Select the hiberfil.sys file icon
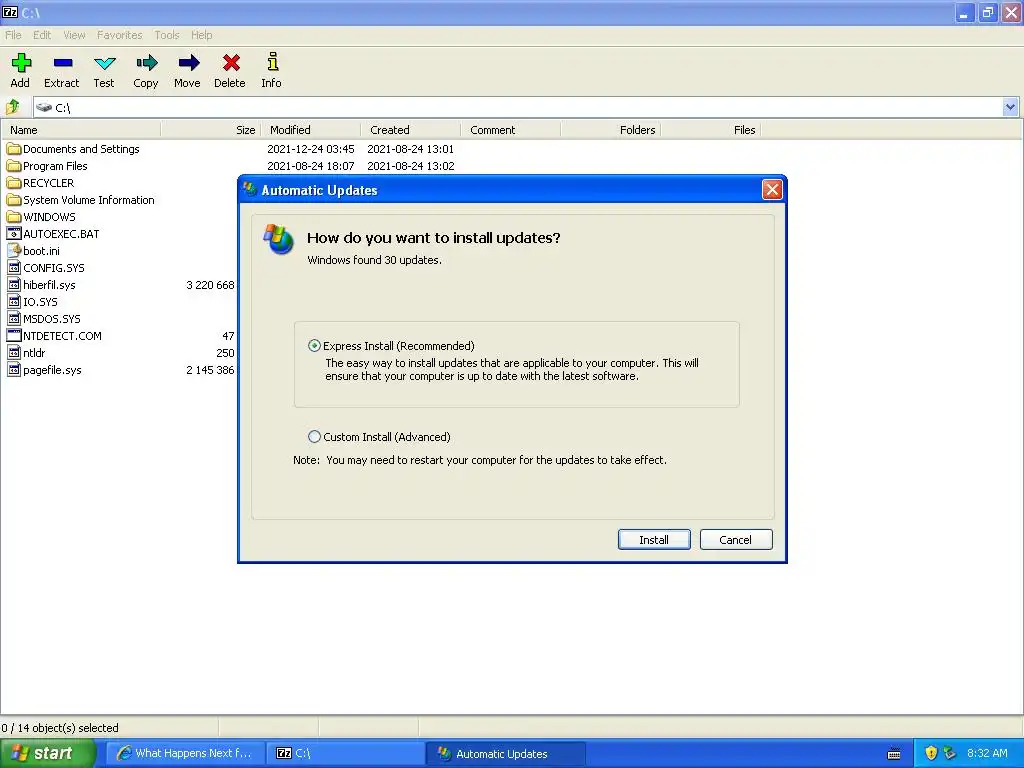 (x=14, y=285)
